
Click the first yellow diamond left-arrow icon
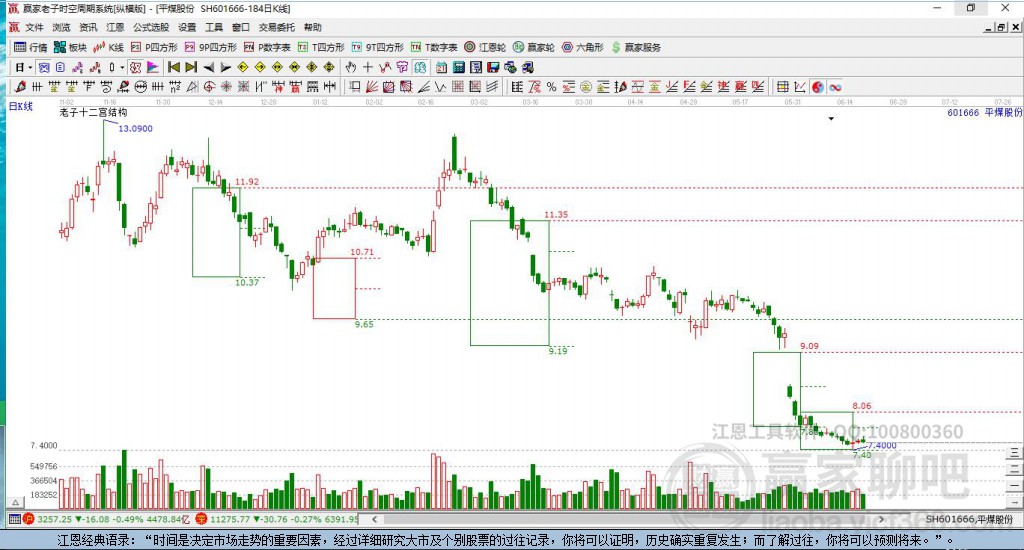point(243,67)
